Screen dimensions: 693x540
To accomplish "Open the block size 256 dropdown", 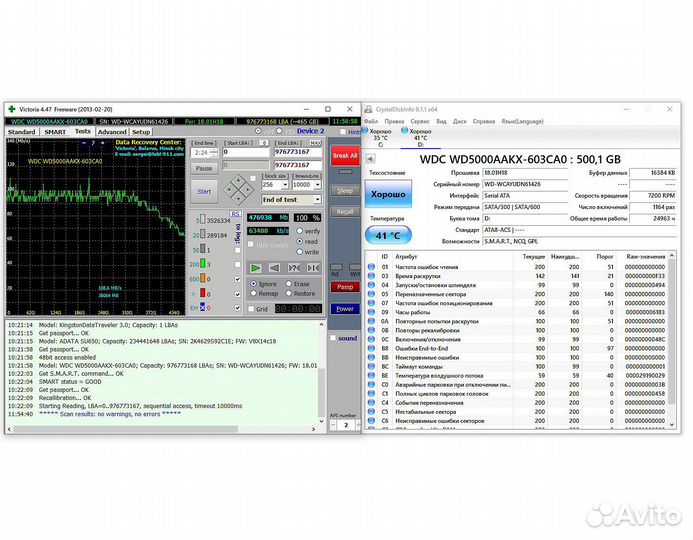I will (x=285, y=185).
